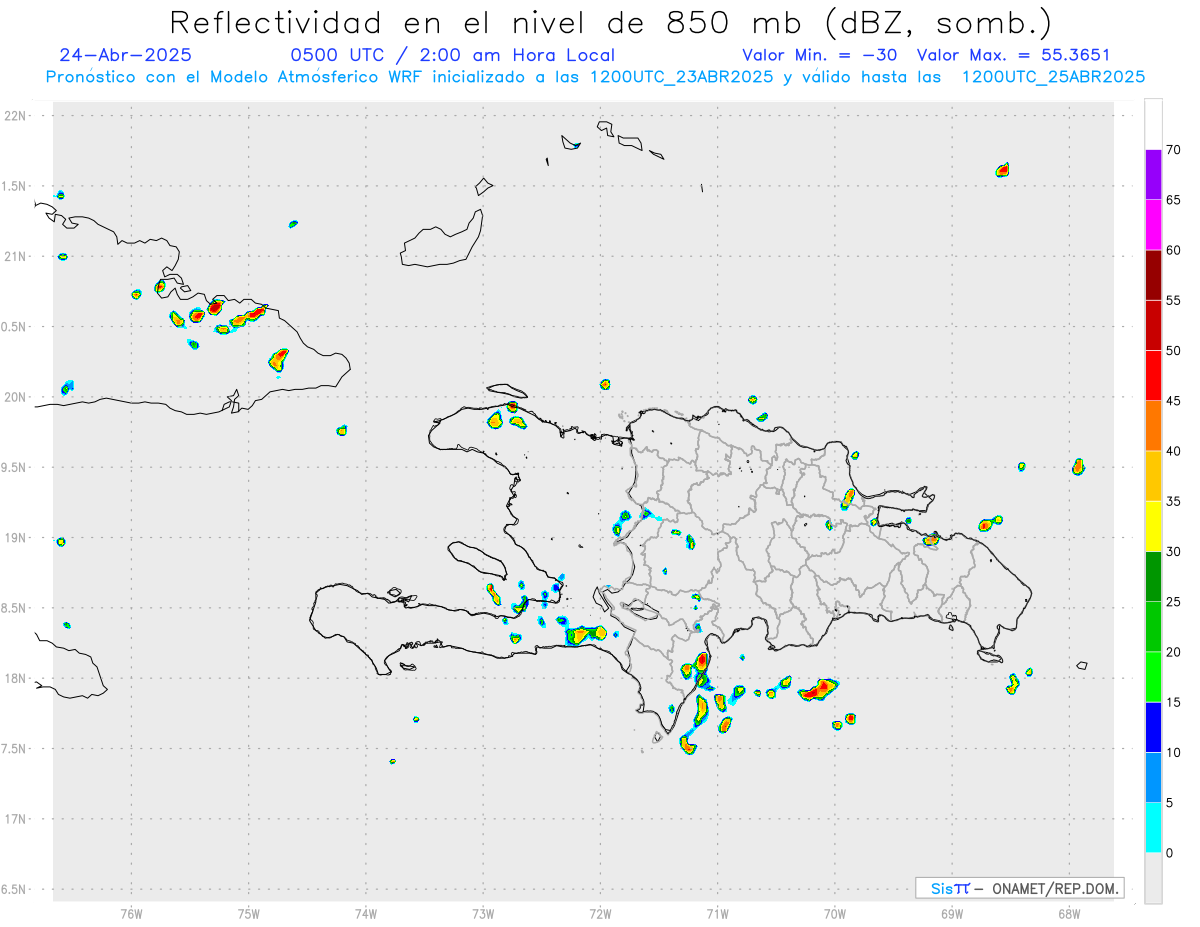Image resolution: width=1200 pixels, height=927 pixels.
Task: Click the magenta 60–65 dBZ colorbar segment
Action: click(1153, 225)
